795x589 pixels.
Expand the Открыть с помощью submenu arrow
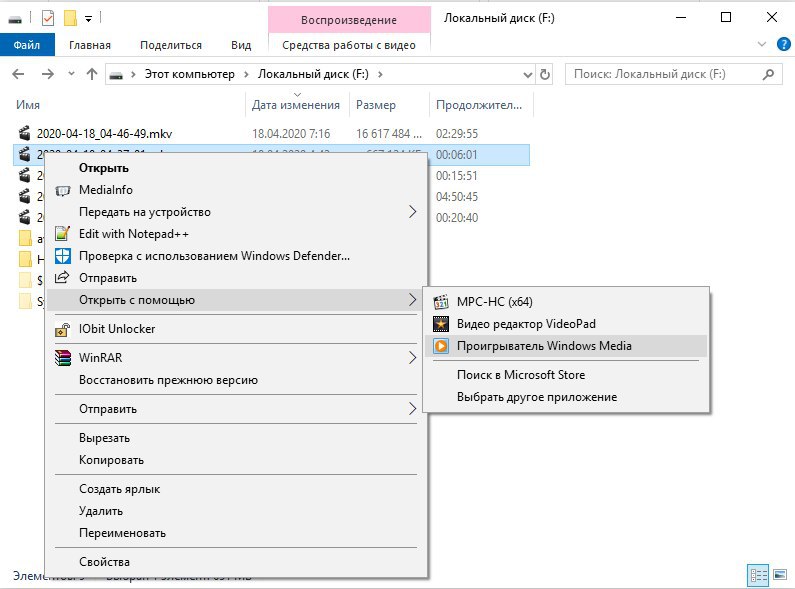pos(413,300)
